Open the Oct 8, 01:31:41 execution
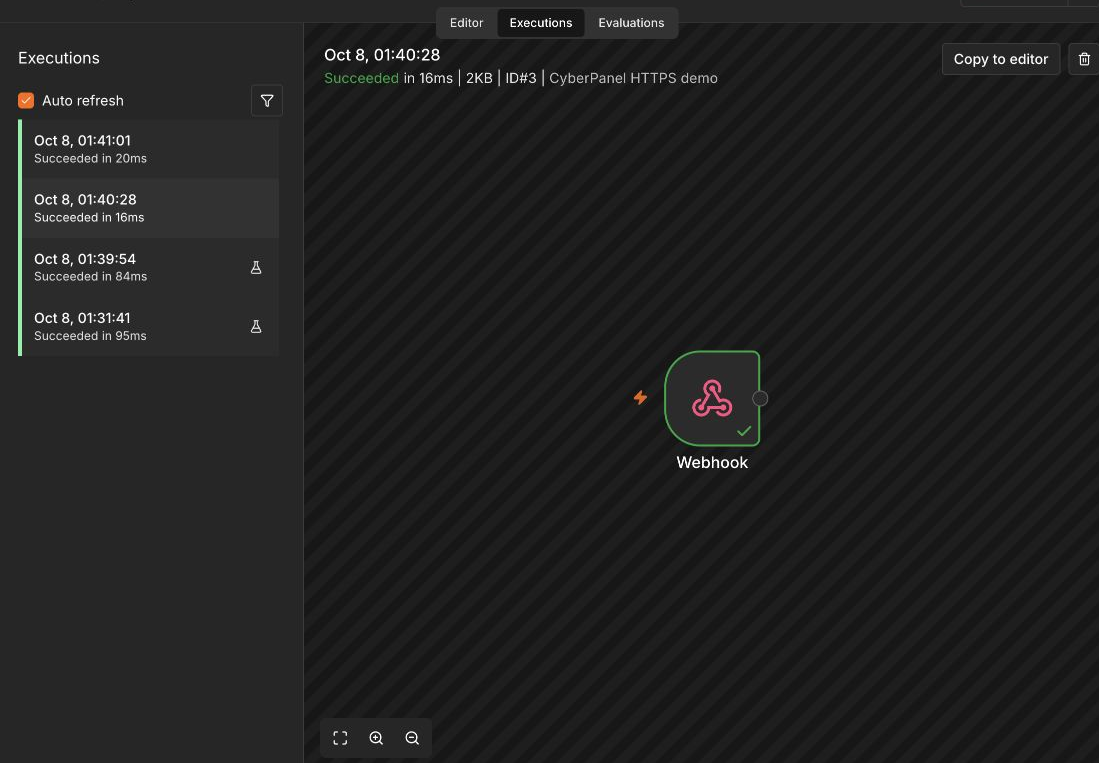This screenshot has width=1099, height=763. (149, 326)
